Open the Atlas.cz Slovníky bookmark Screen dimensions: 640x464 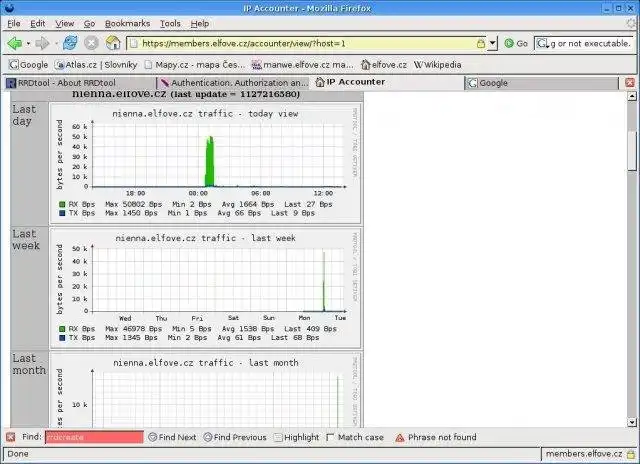(x=96, y=65)
